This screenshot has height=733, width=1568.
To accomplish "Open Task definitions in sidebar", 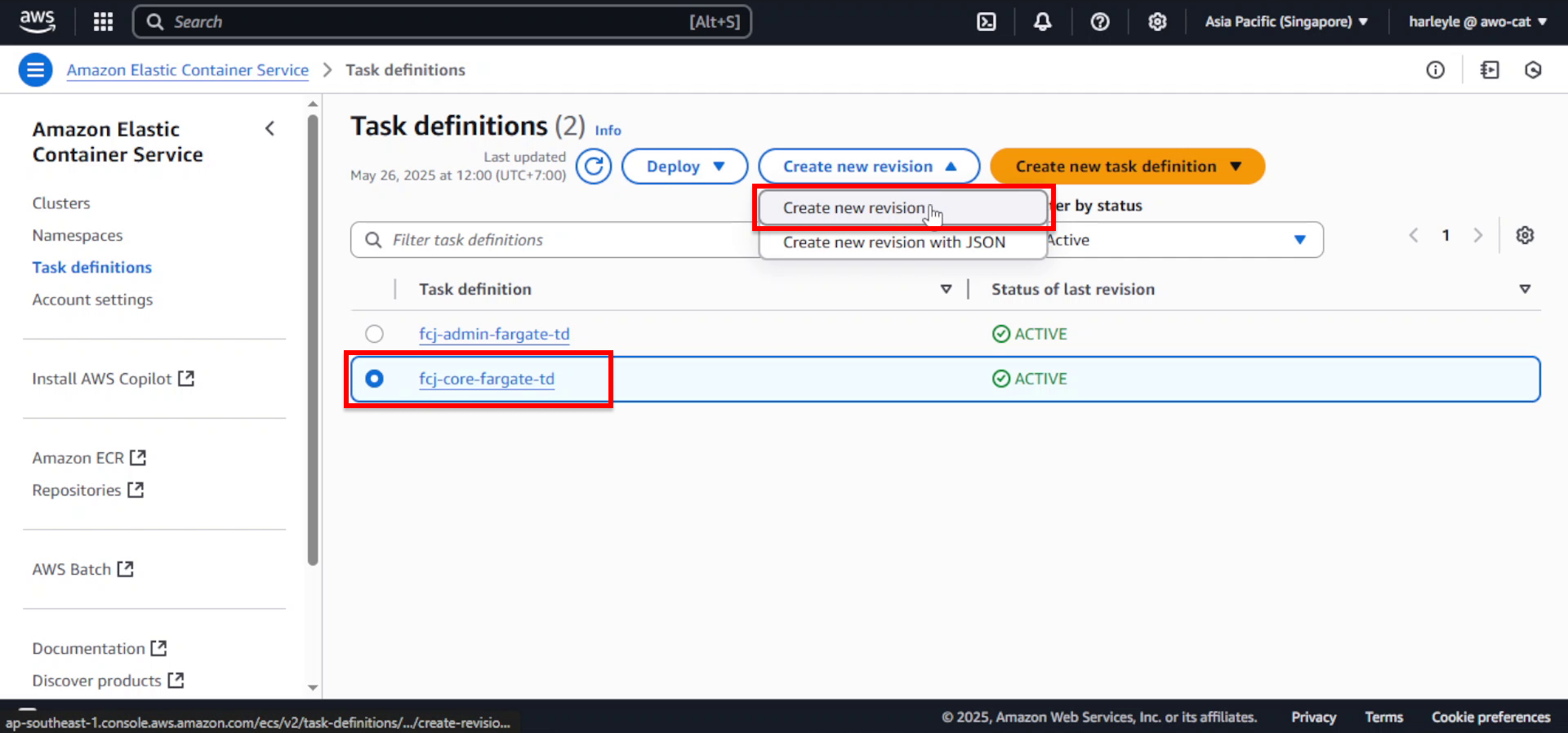I will pos(92,268).
